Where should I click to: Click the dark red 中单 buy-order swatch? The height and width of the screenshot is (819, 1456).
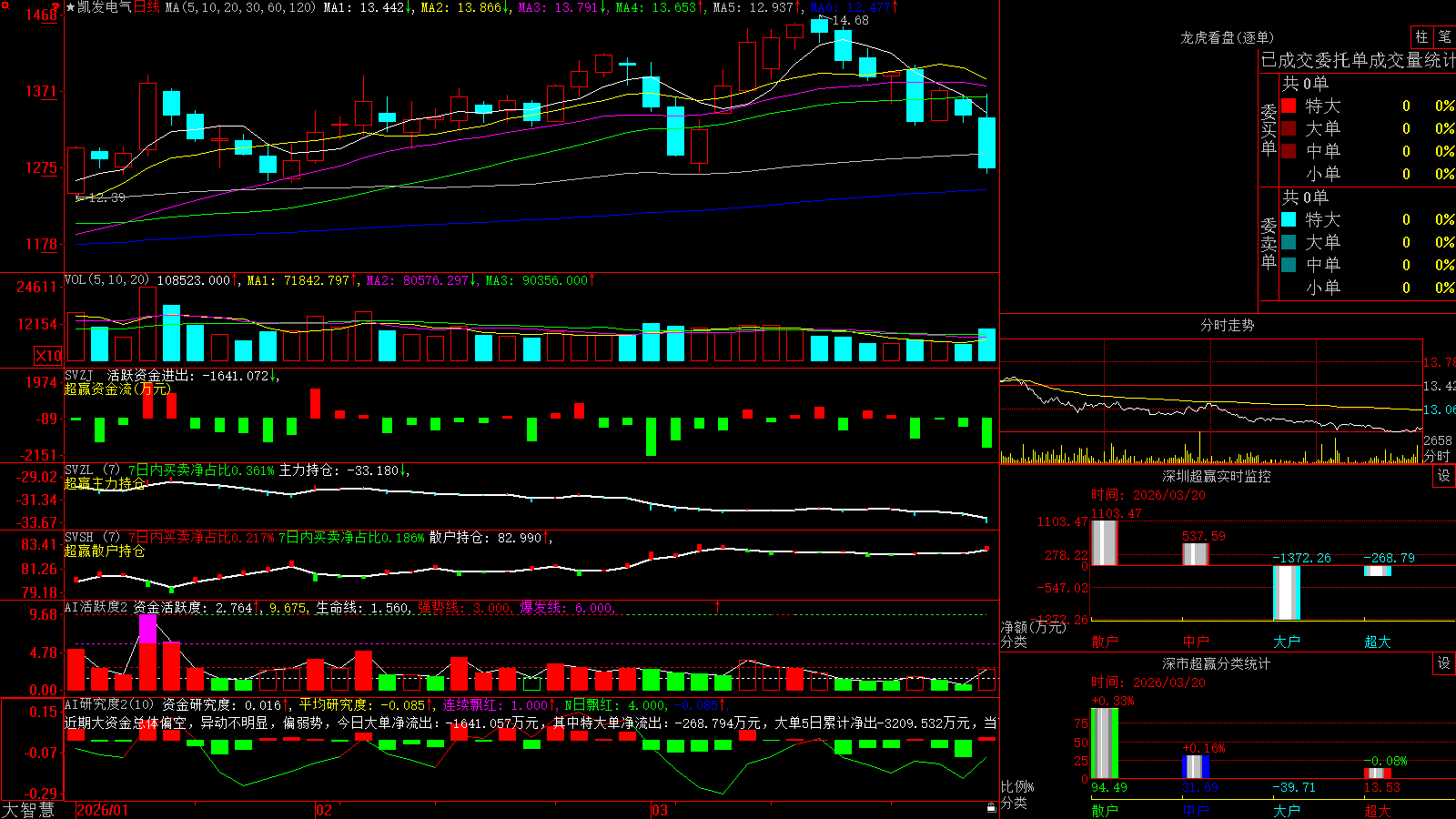coord(1289,151)
